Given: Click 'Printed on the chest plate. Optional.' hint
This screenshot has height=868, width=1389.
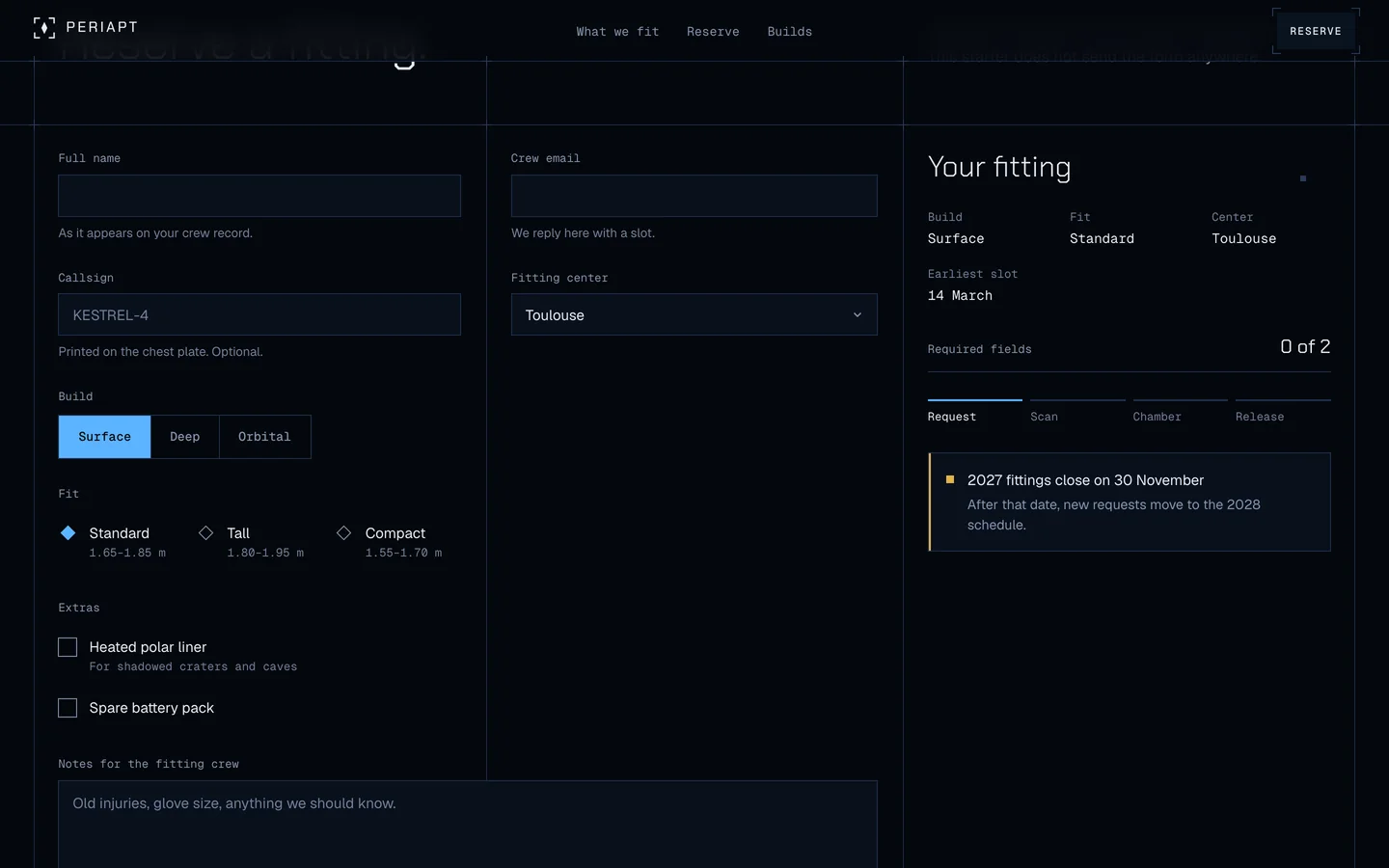Looking at the screenshot, I should (x=160, y=352).
